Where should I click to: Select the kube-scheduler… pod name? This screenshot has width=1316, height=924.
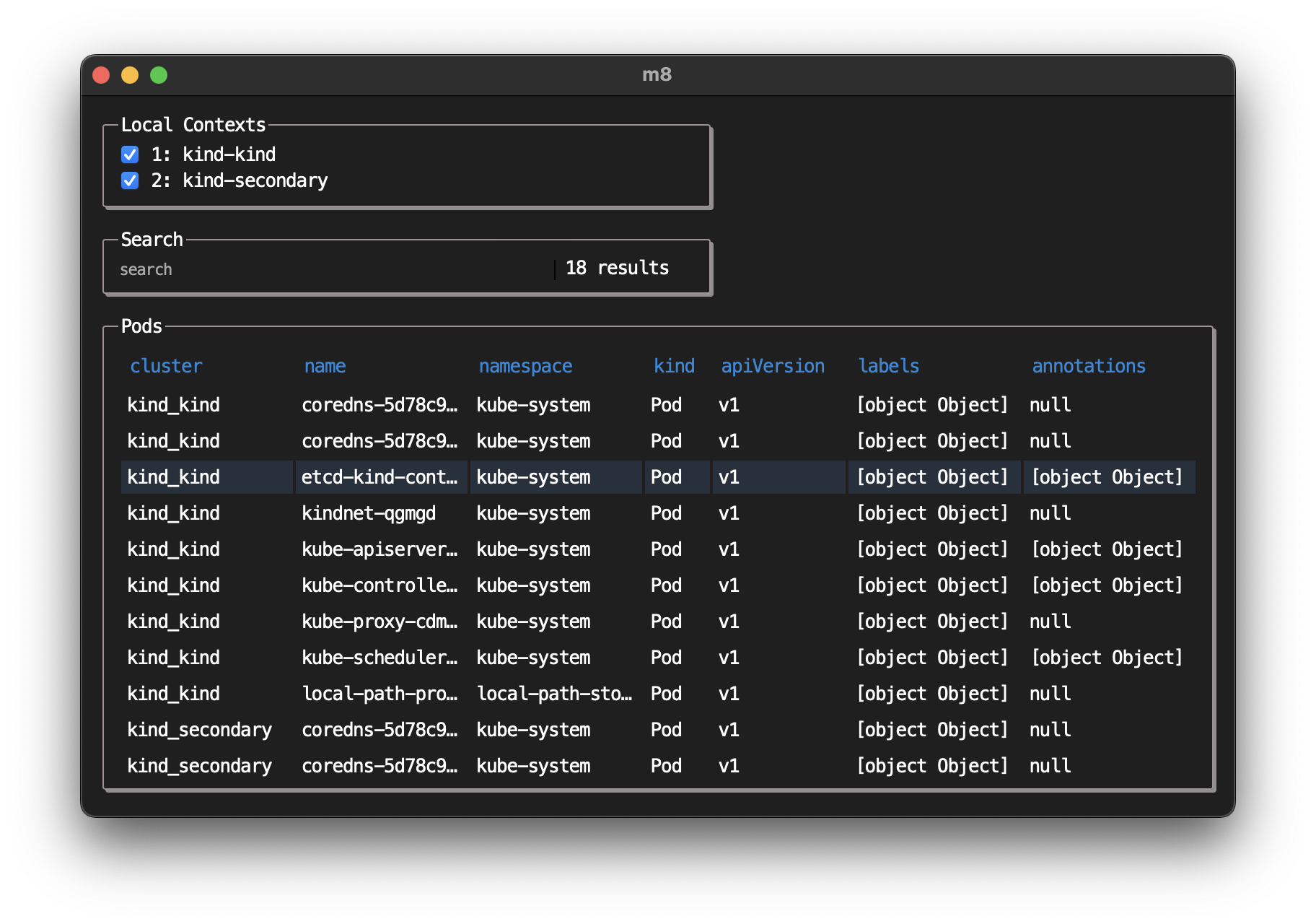(x=380, y=658)
